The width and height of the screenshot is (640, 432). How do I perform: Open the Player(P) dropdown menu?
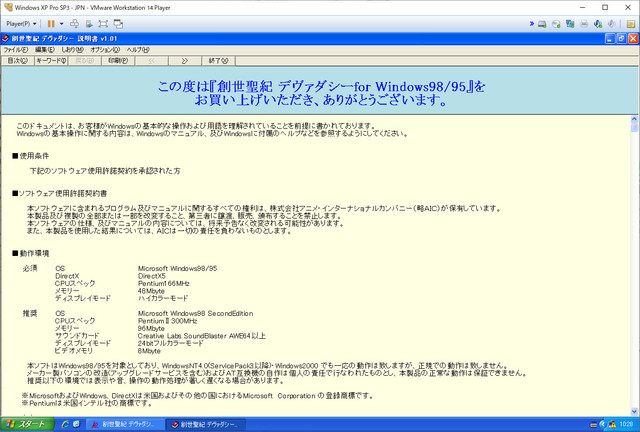[x=21, y=24]
